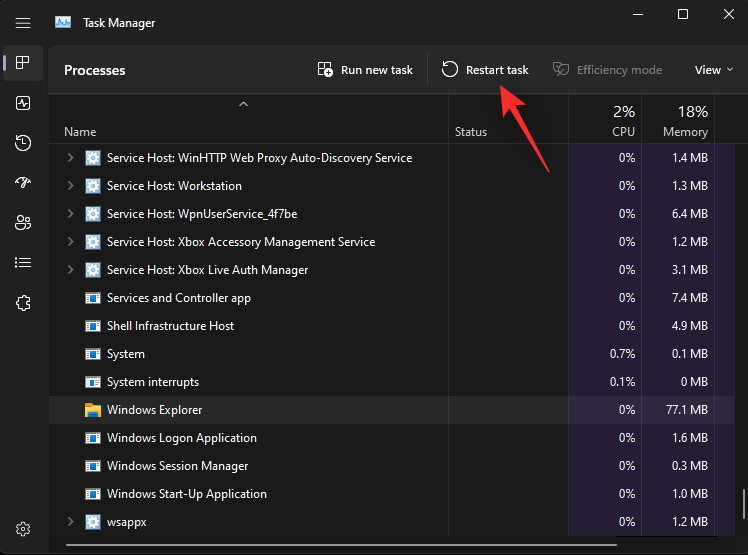
Task: Select Shell Infrastructure Host process name
Action: (x=170, y=326)
